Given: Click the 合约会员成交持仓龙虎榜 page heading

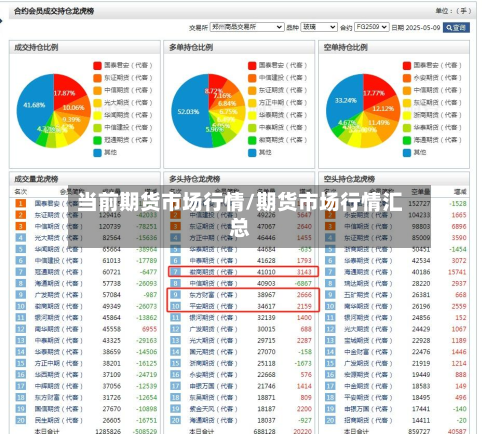Looking at the screenshot, I should tap(54, 11).
